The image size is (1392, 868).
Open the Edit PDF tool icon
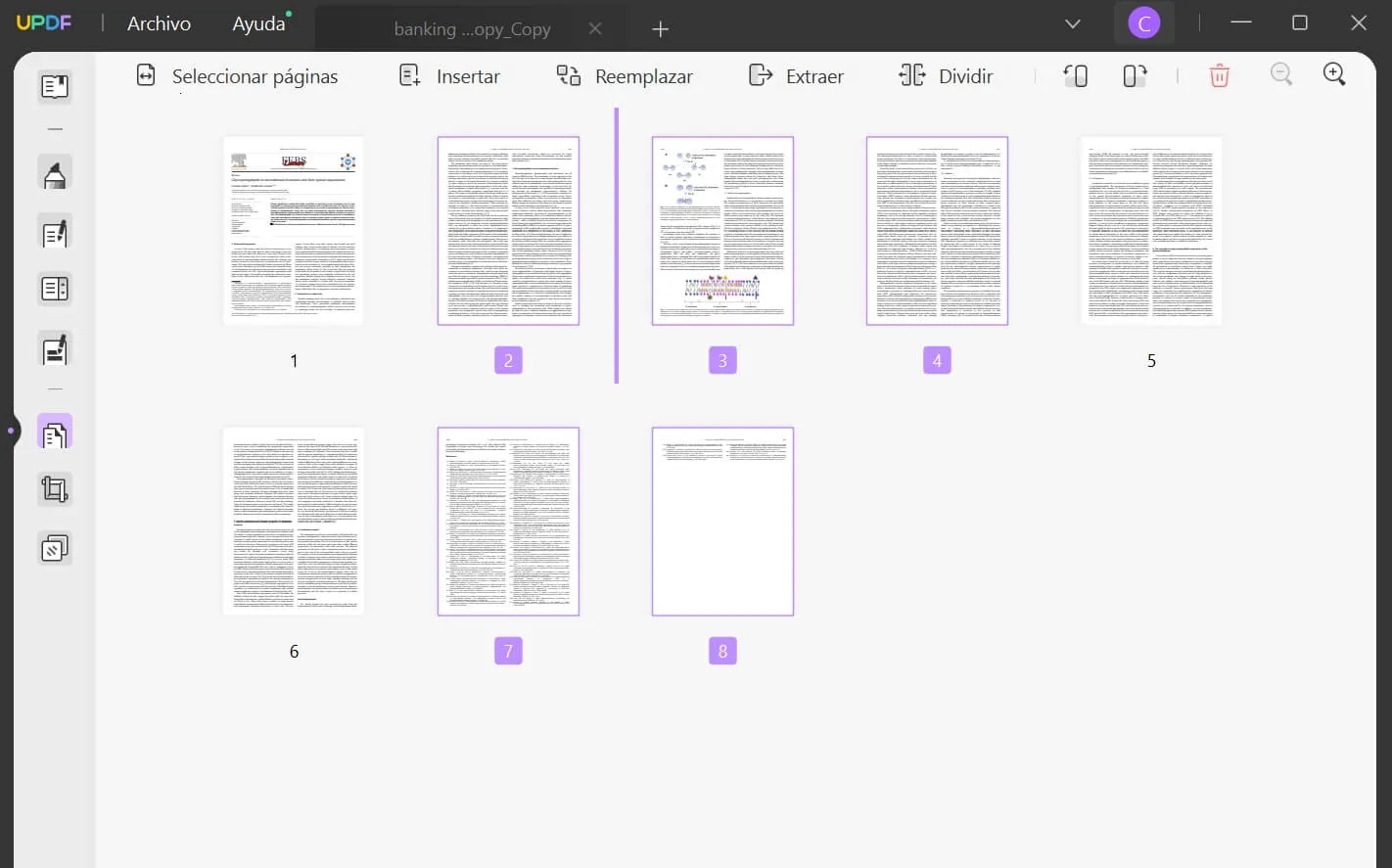pos(55,233)
